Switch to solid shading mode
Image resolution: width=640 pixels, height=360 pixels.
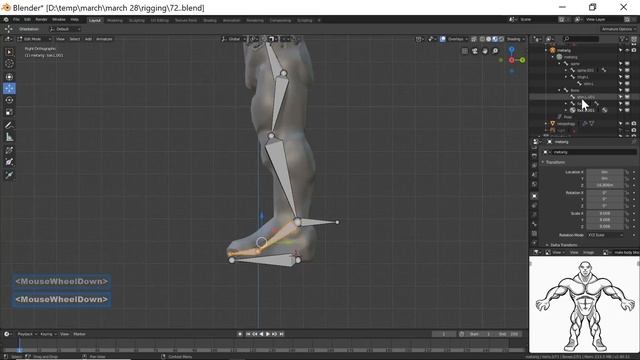[x=489, y=39]
